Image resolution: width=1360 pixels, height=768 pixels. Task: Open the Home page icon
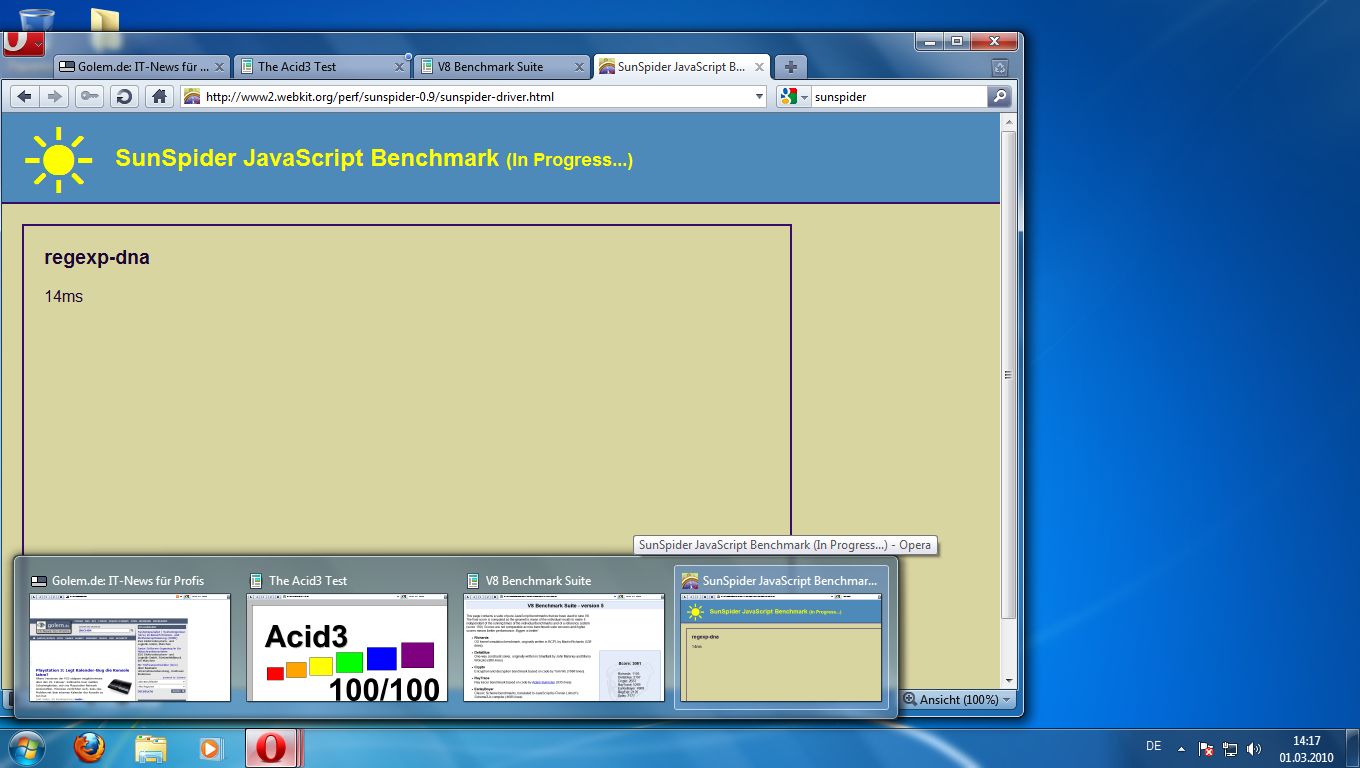click(158, 96)
